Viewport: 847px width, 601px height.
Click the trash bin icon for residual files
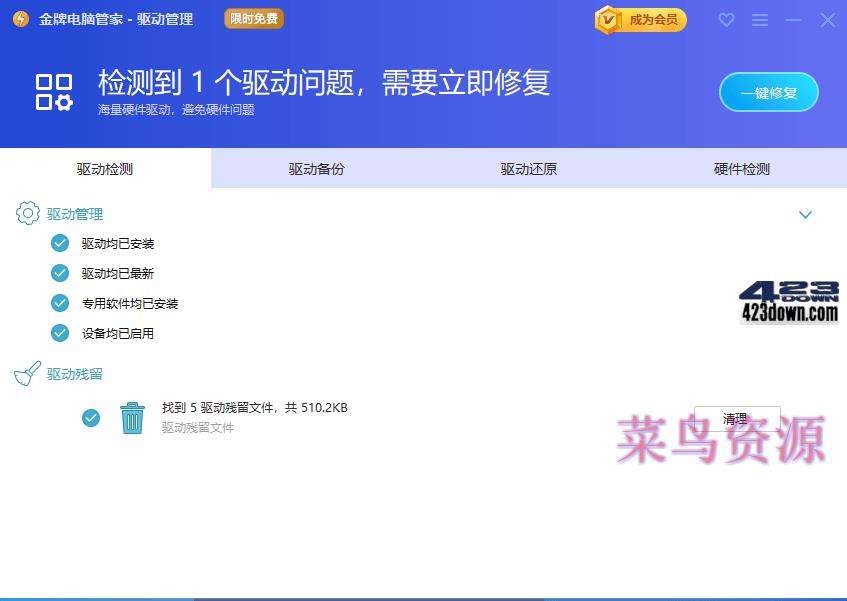(x=131, y=418)
